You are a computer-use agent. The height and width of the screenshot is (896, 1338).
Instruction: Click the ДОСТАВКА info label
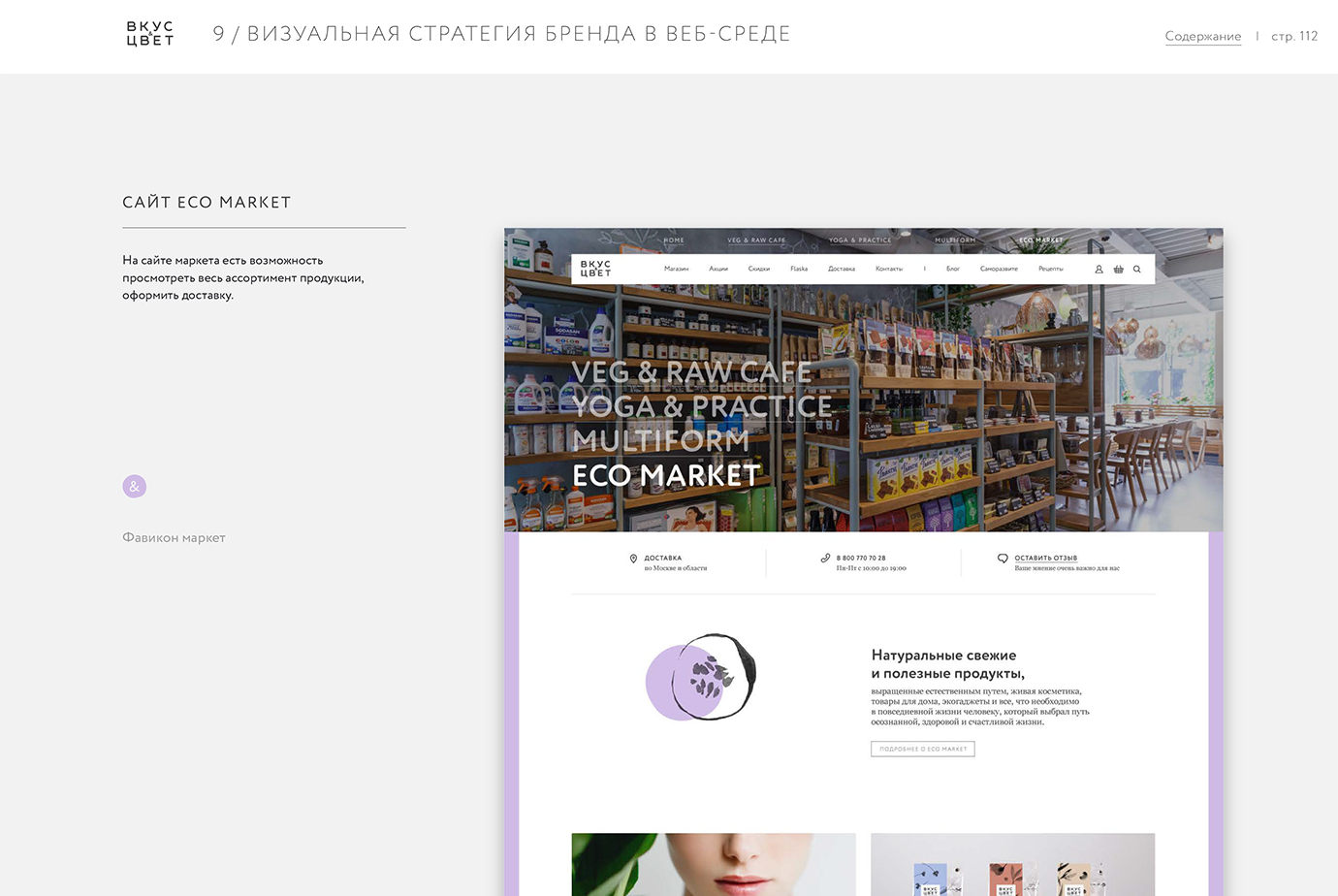(x=663, y=558)
